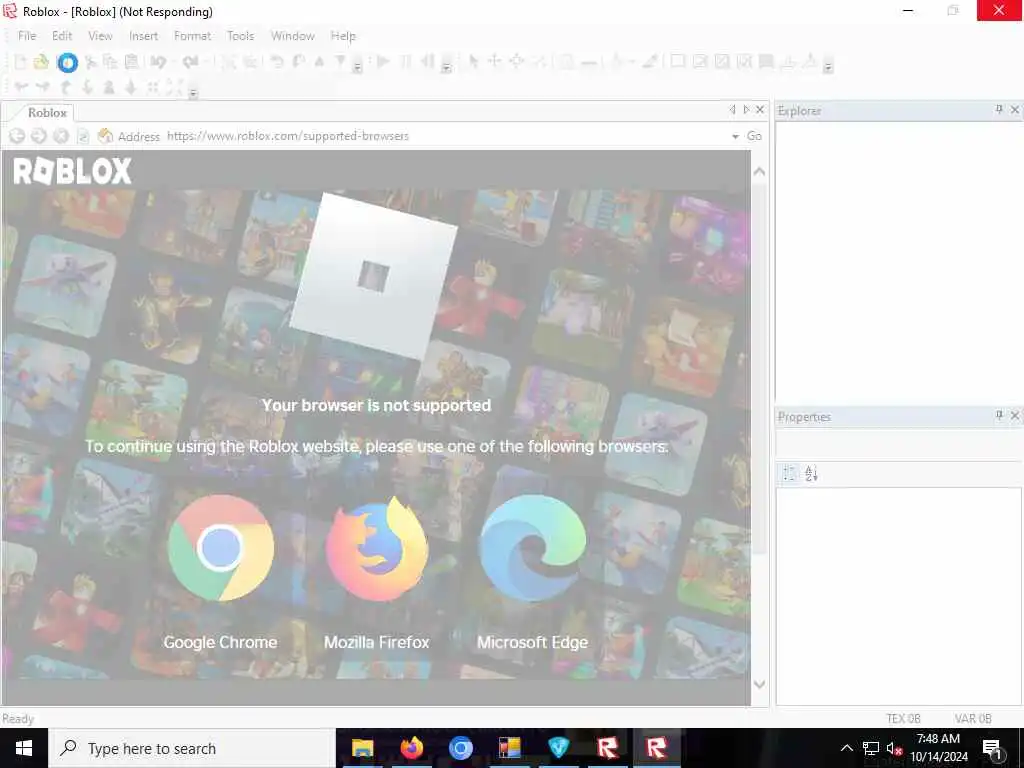Viewport: 1024px width, 768px height.
Task: Select the Move crosshair tool
Action: pyautogui.click(x=495, y=62)
